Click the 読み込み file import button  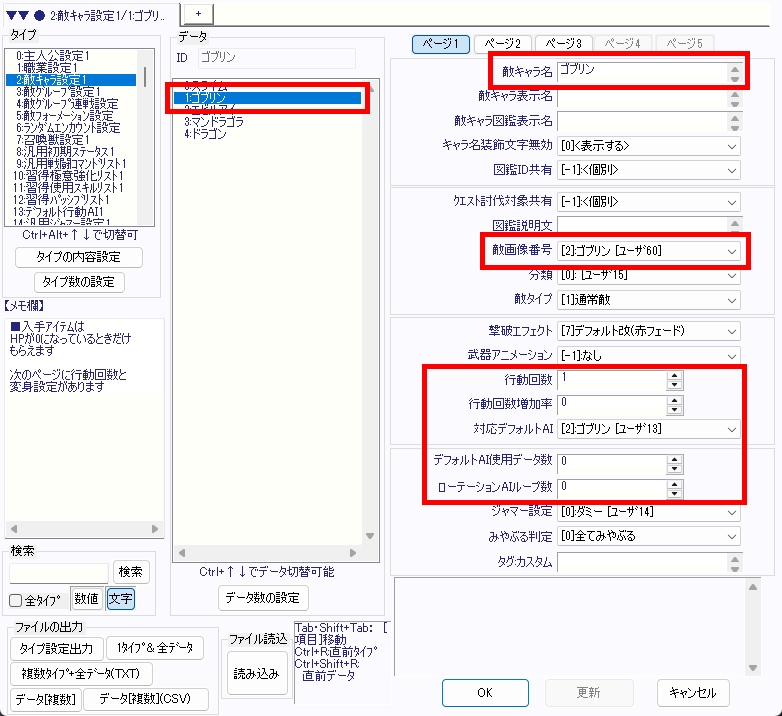[256, 674]
